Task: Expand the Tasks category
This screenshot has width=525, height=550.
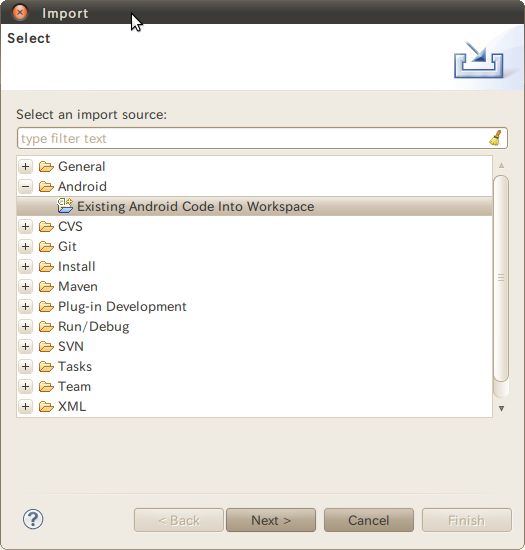Action: 25,366
